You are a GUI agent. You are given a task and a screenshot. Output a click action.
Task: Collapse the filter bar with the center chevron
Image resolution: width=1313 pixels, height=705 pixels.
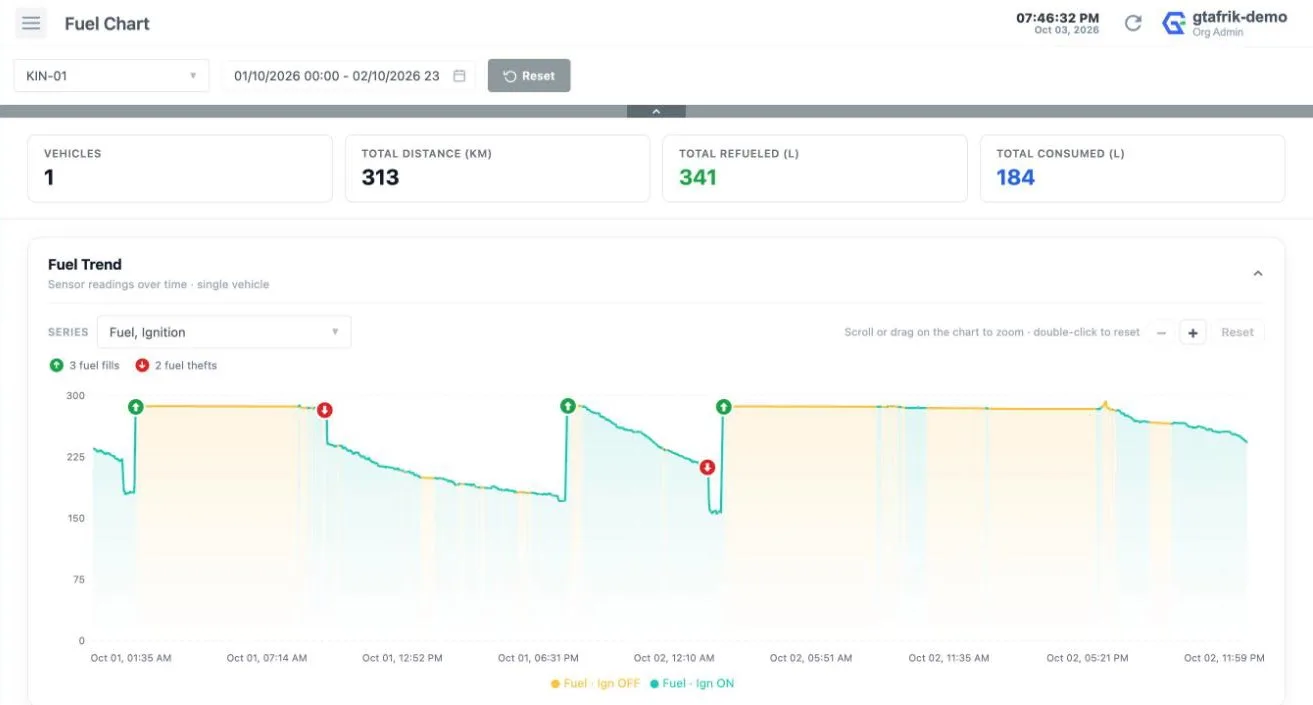[x=656, y=111]
